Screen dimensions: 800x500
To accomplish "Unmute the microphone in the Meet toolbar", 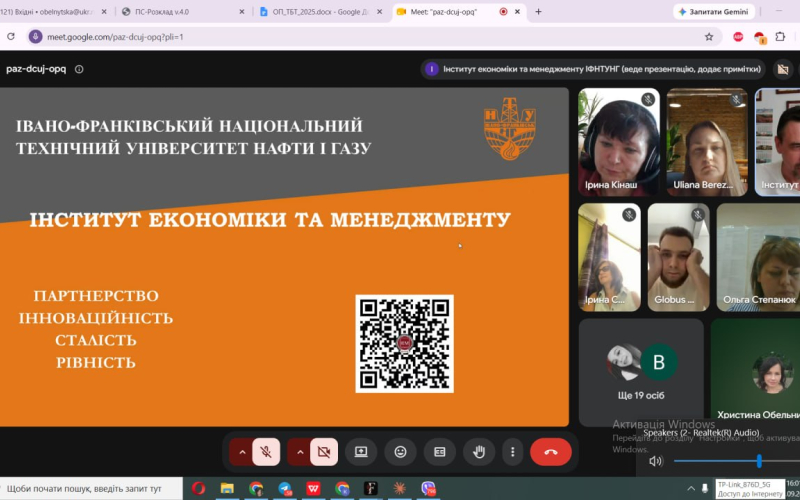I will (x=266, y=452).
